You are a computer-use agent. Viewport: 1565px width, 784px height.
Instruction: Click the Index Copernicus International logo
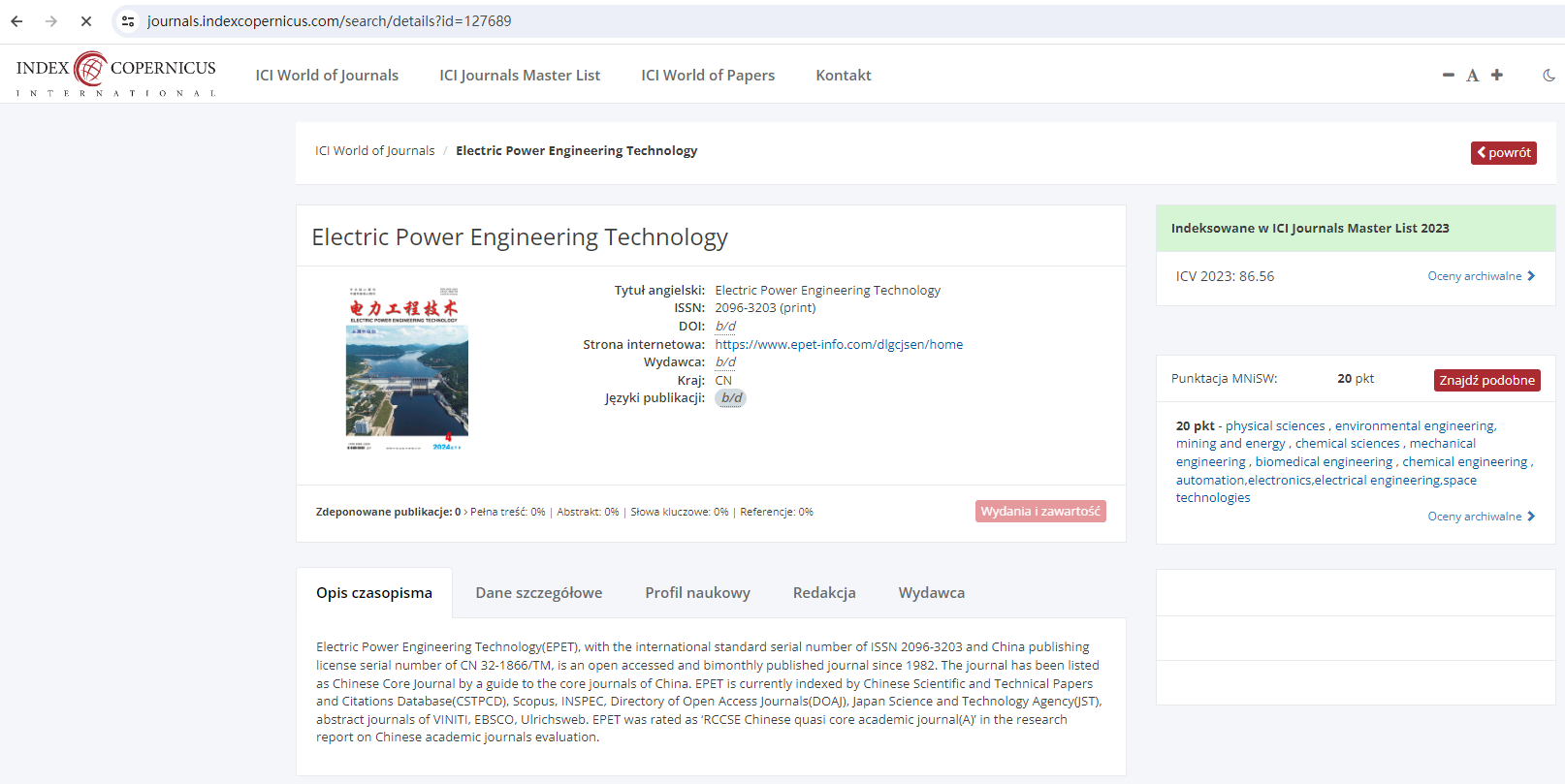click(x=115, y=74)
